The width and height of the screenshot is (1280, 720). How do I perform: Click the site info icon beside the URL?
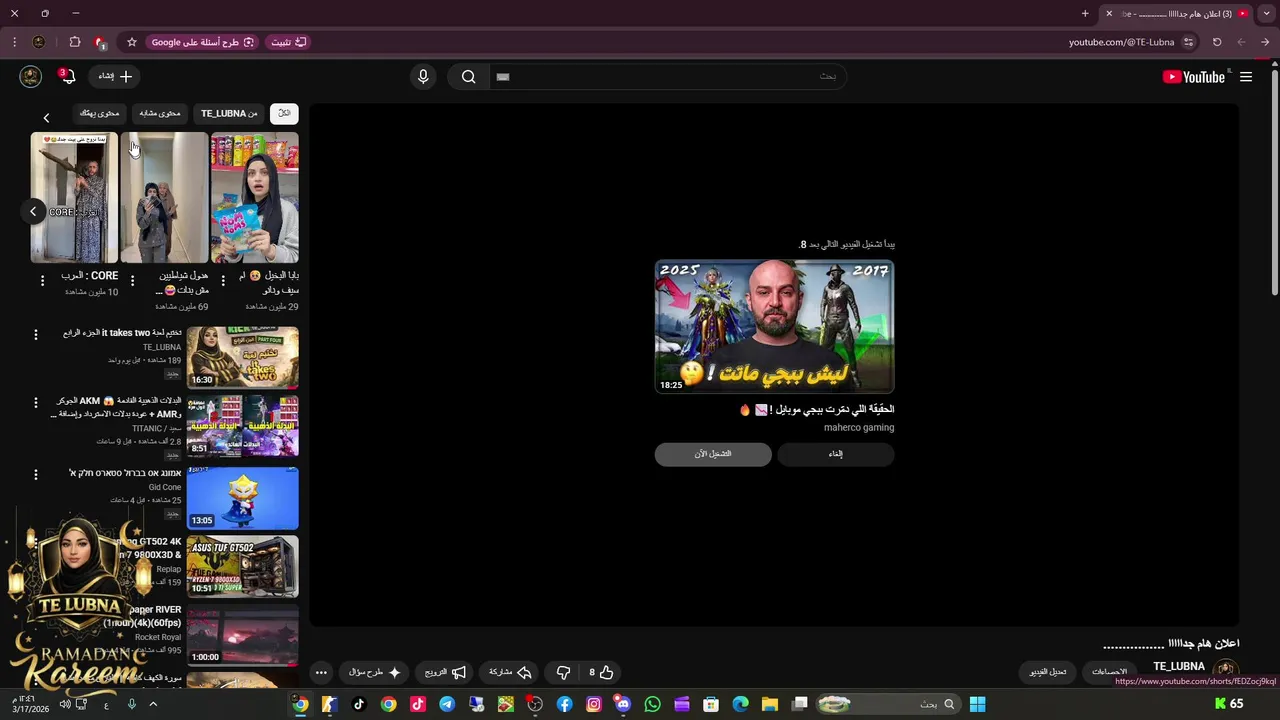click(1188, 42)
